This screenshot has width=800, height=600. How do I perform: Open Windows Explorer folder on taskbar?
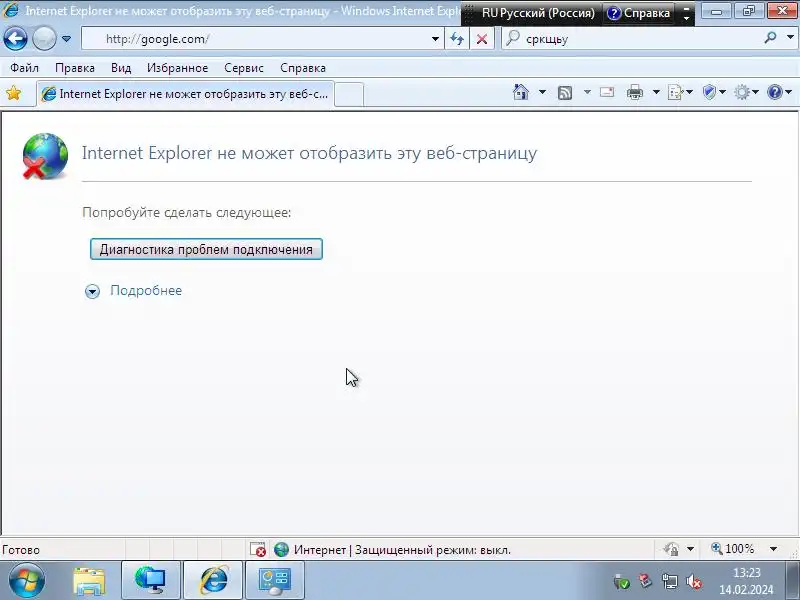point(89,581)
